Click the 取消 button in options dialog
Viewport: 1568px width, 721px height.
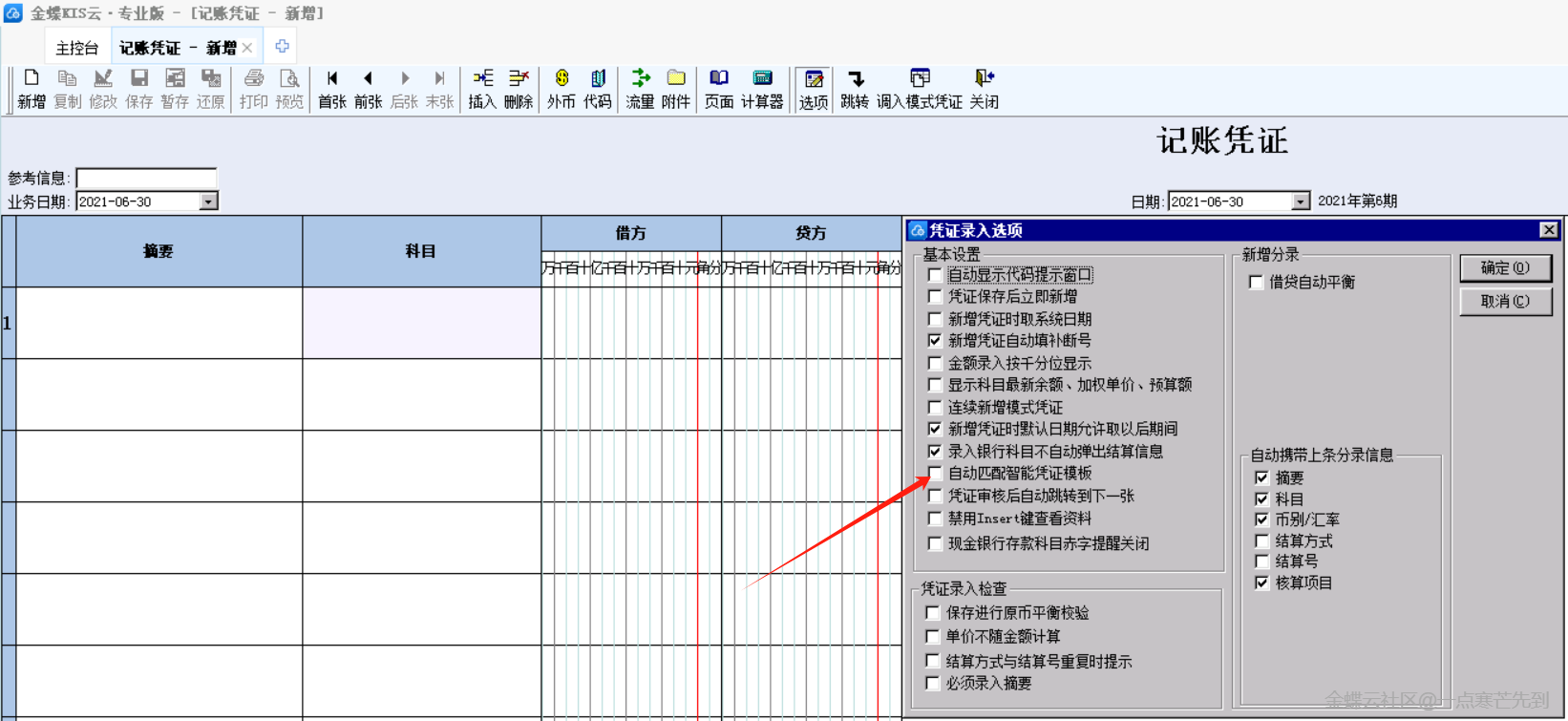(x=1505, y=302)
